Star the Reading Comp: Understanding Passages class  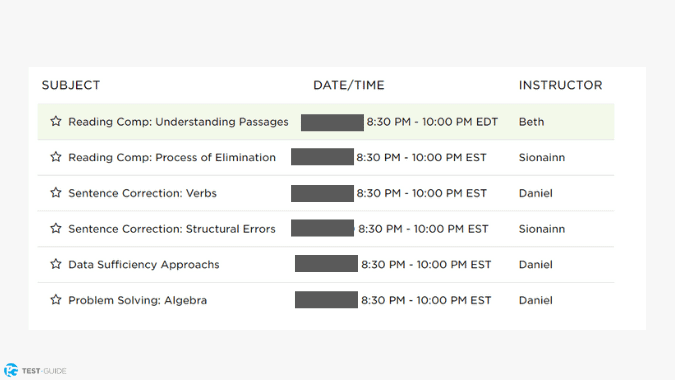click(x=56, y=121)
